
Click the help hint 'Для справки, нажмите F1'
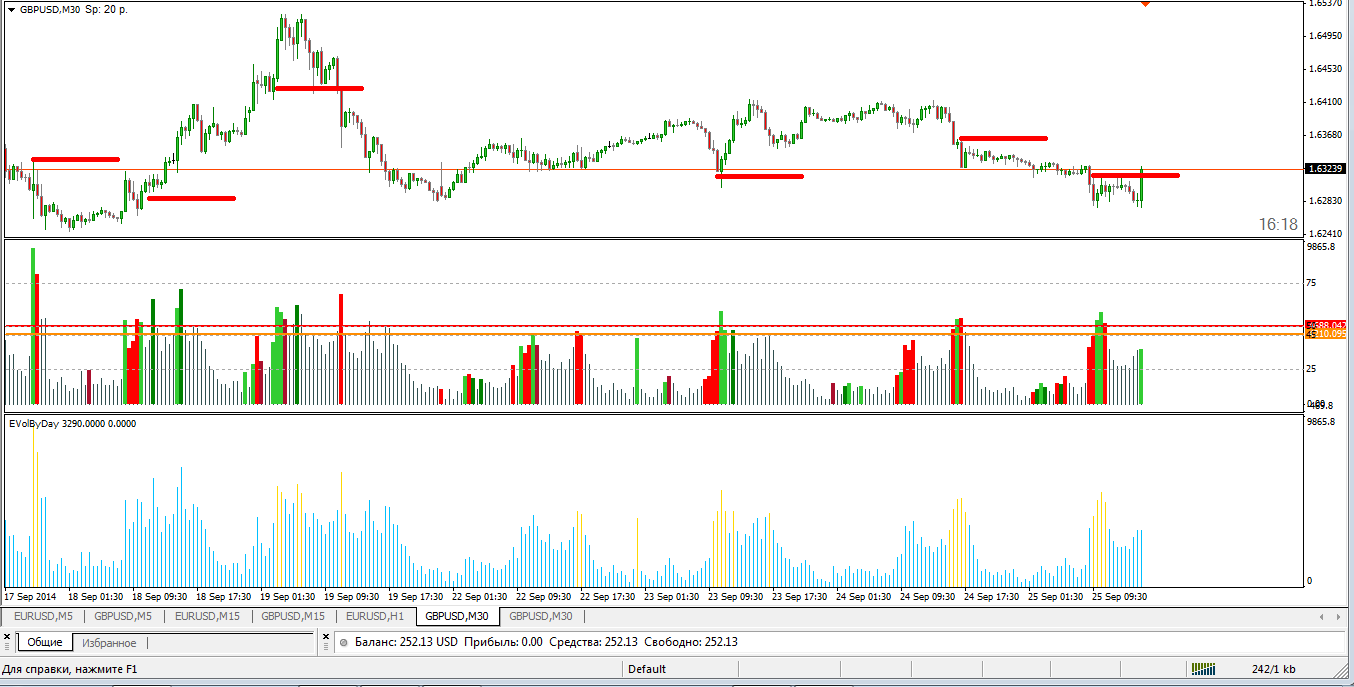click(69, 669)
